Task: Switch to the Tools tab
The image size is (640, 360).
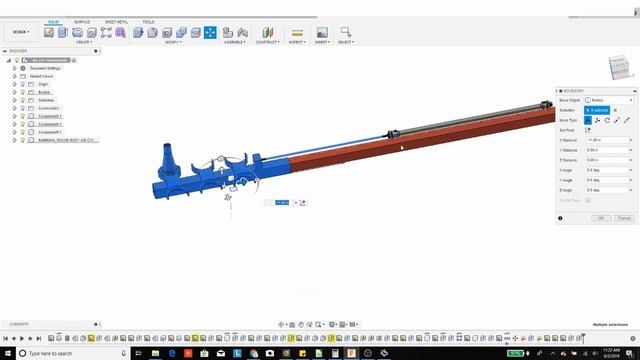Action: 148,22
